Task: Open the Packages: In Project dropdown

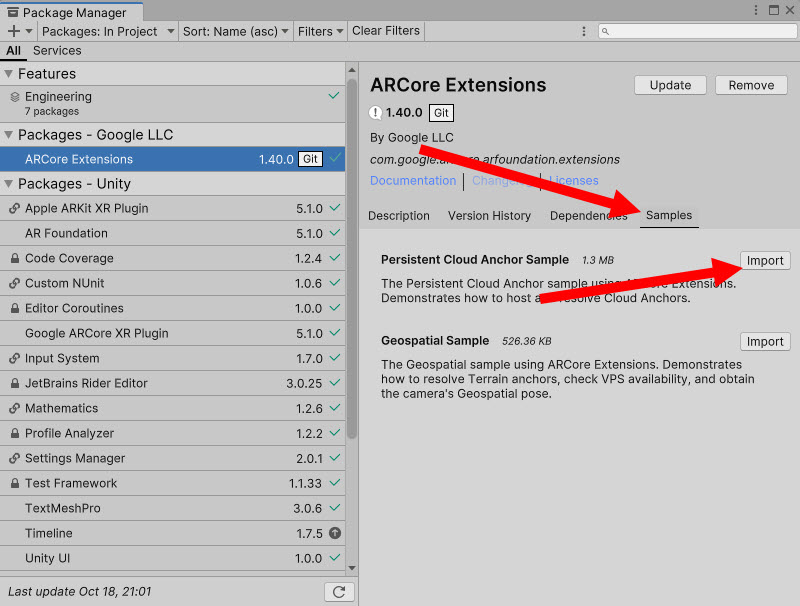Action: pos(108,32)
